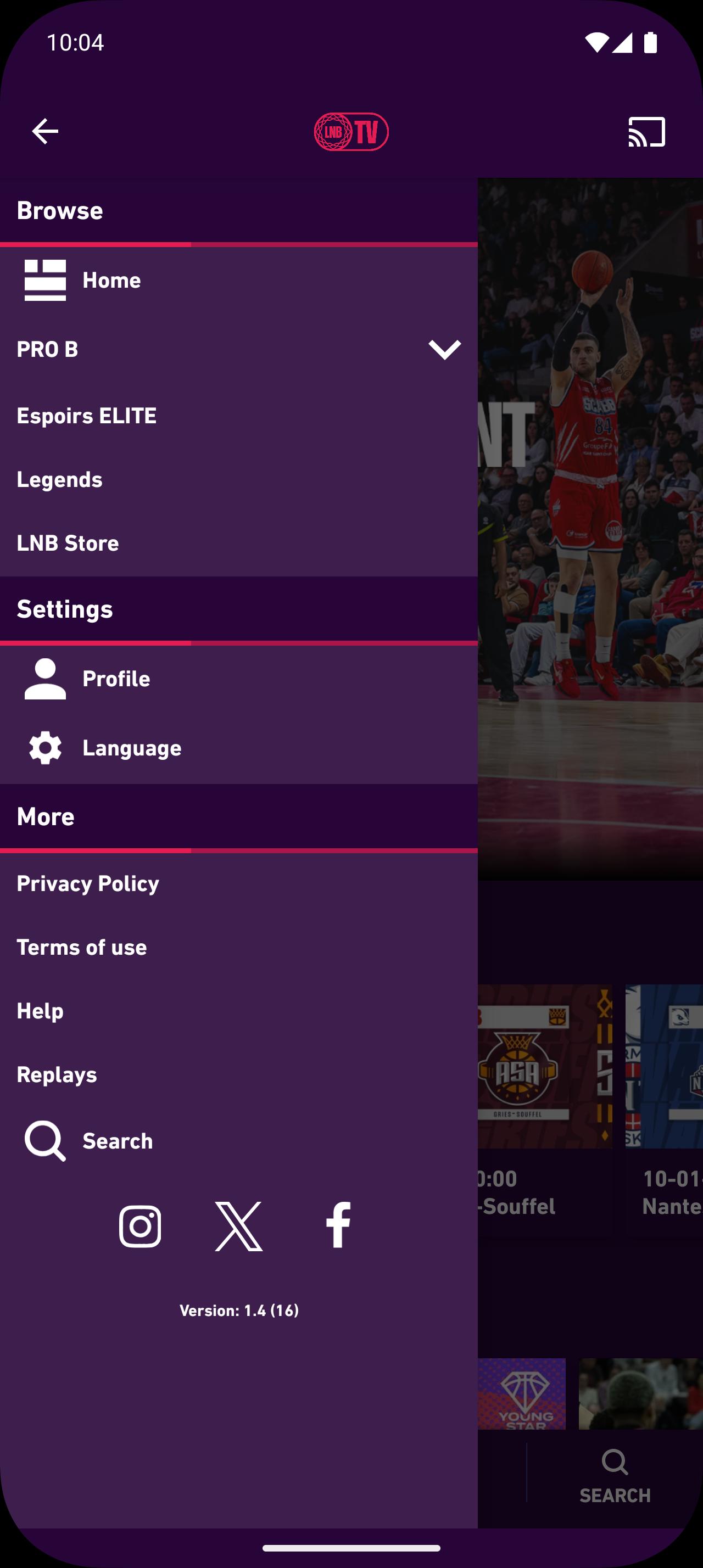Tap the back arrow icon
Viewport: 703px width, 1568px height.
tap(45, 131)
